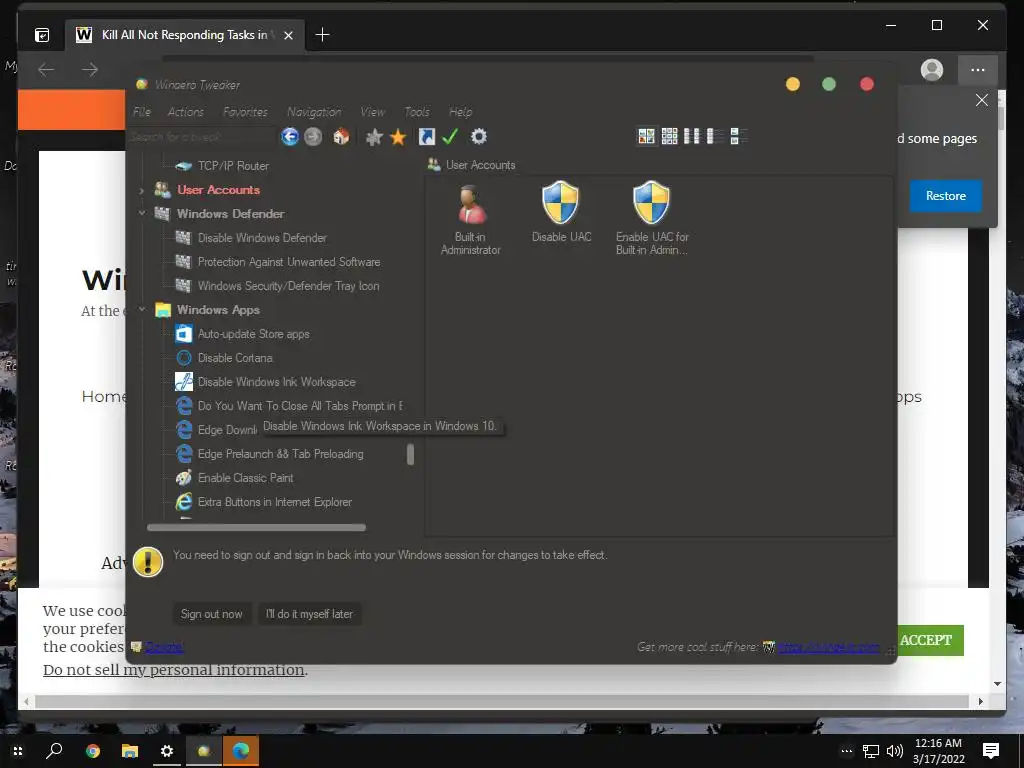Open the Built-in Administrator tweak icon
The height and width of the screenshot is (768, 1024).
coord(471,220)
